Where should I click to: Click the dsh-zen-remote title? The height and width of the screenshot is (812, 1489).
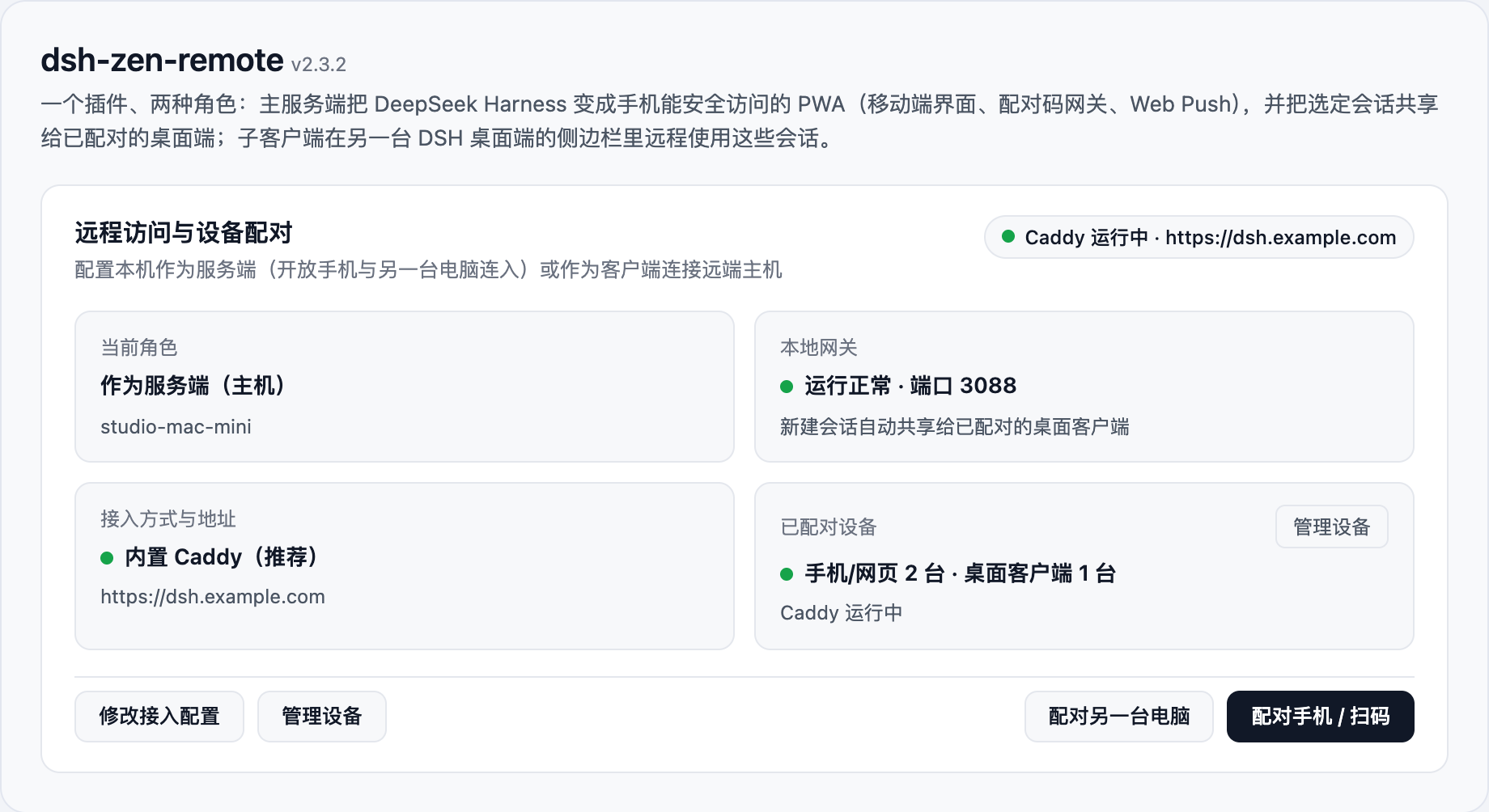click(162, 61)
